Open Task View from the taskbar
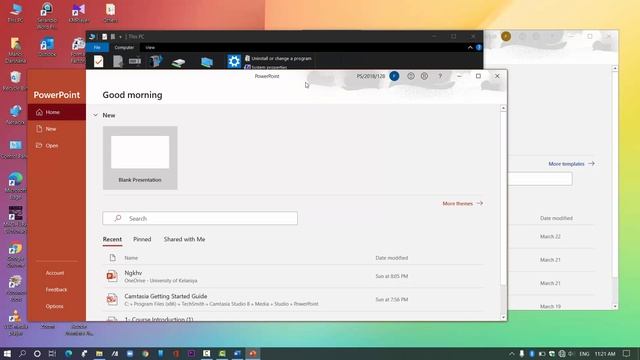 coord(52,353)
